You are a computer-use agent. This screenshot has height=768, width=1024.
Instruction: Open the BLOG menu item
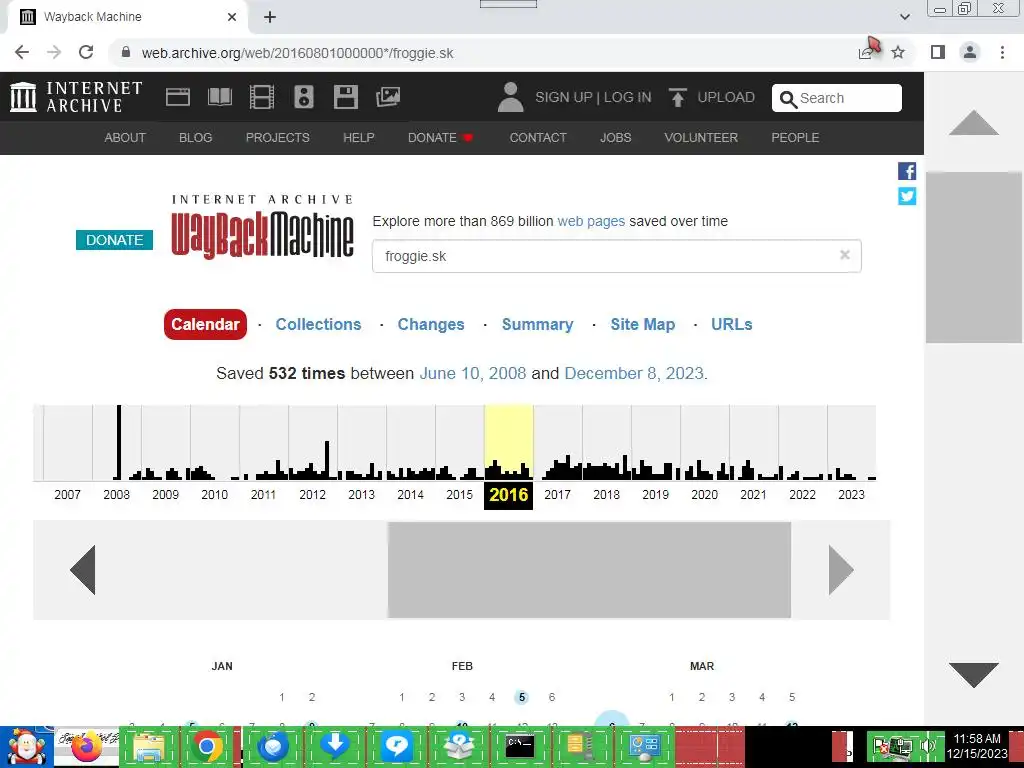195,138
